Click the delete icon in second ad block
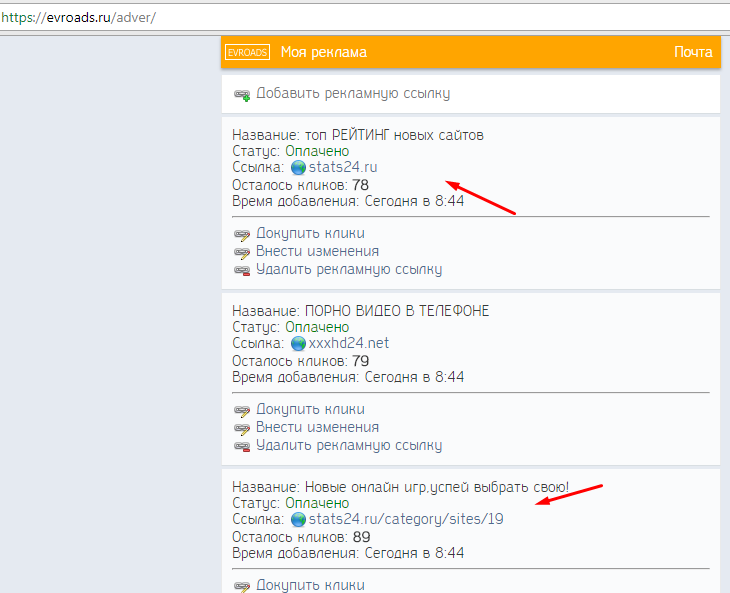Screen dimensions: 730x593 pos(242,446)
